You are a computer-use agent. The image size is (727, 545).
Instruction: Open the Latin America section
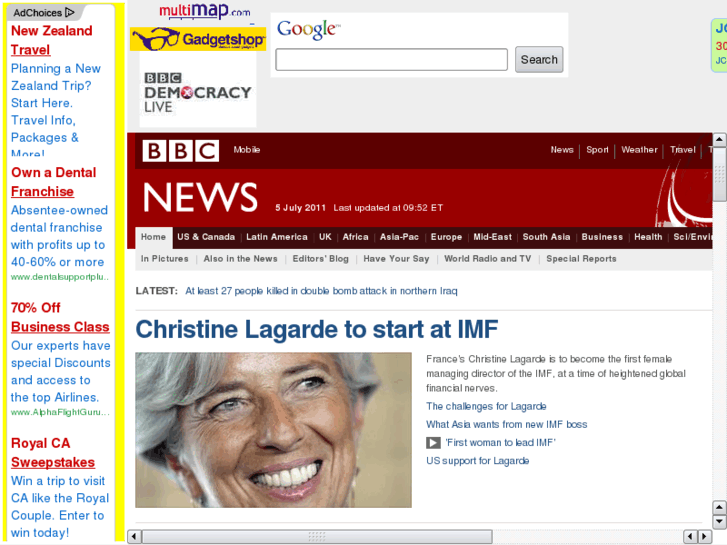[277, 237]
